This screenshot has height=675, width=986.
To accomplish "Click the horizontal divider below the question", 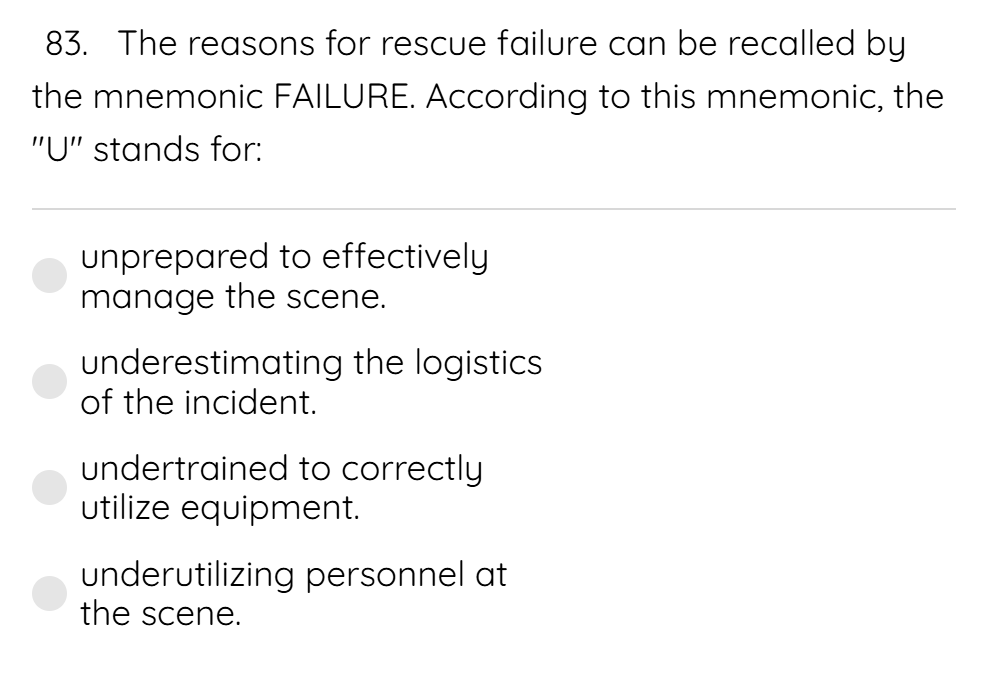I will pos(494,208).
